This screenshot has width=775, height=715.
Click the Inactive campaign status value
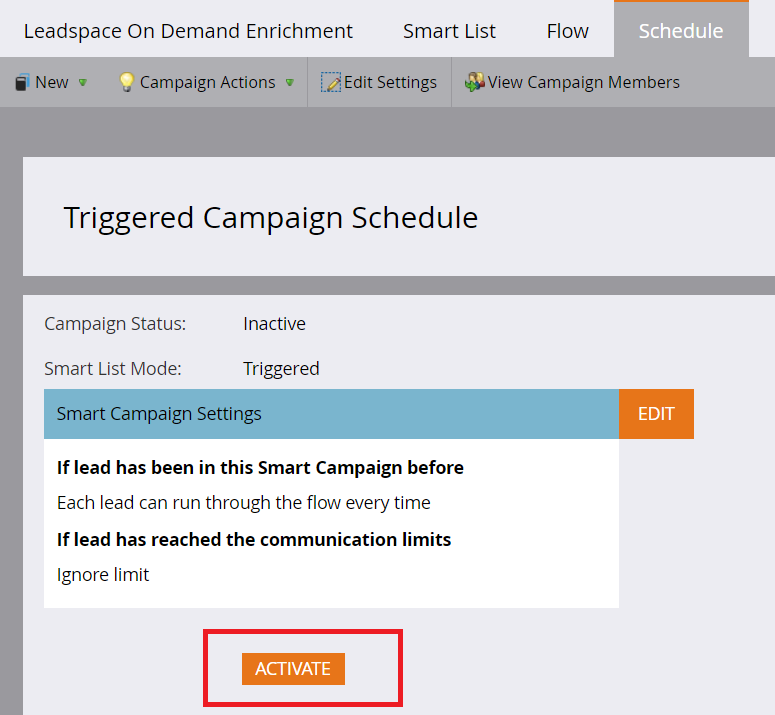coord(274,324)
